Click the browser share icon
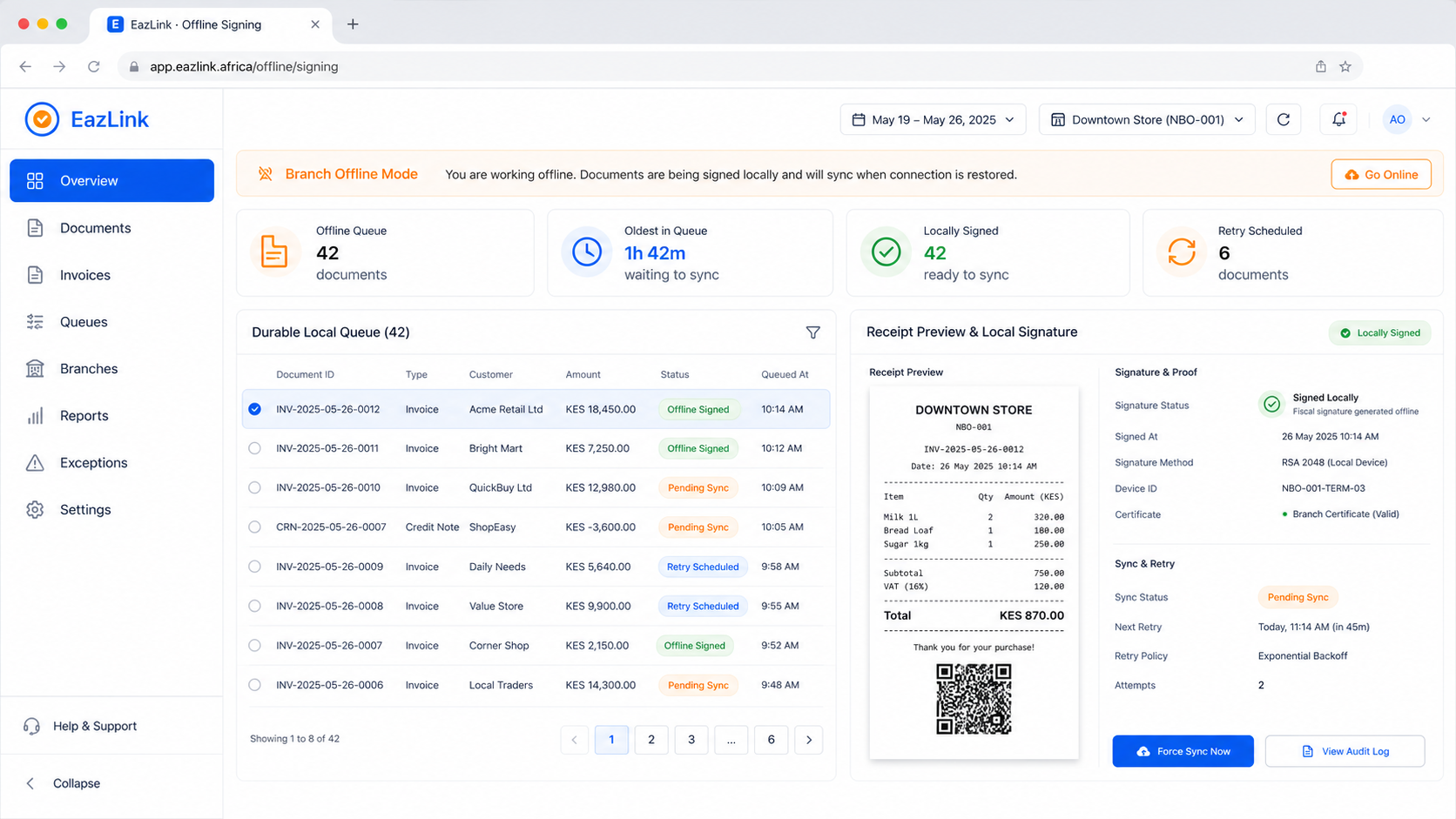Viewport: 1456px width, 819px height. (x=1321, y=66)
